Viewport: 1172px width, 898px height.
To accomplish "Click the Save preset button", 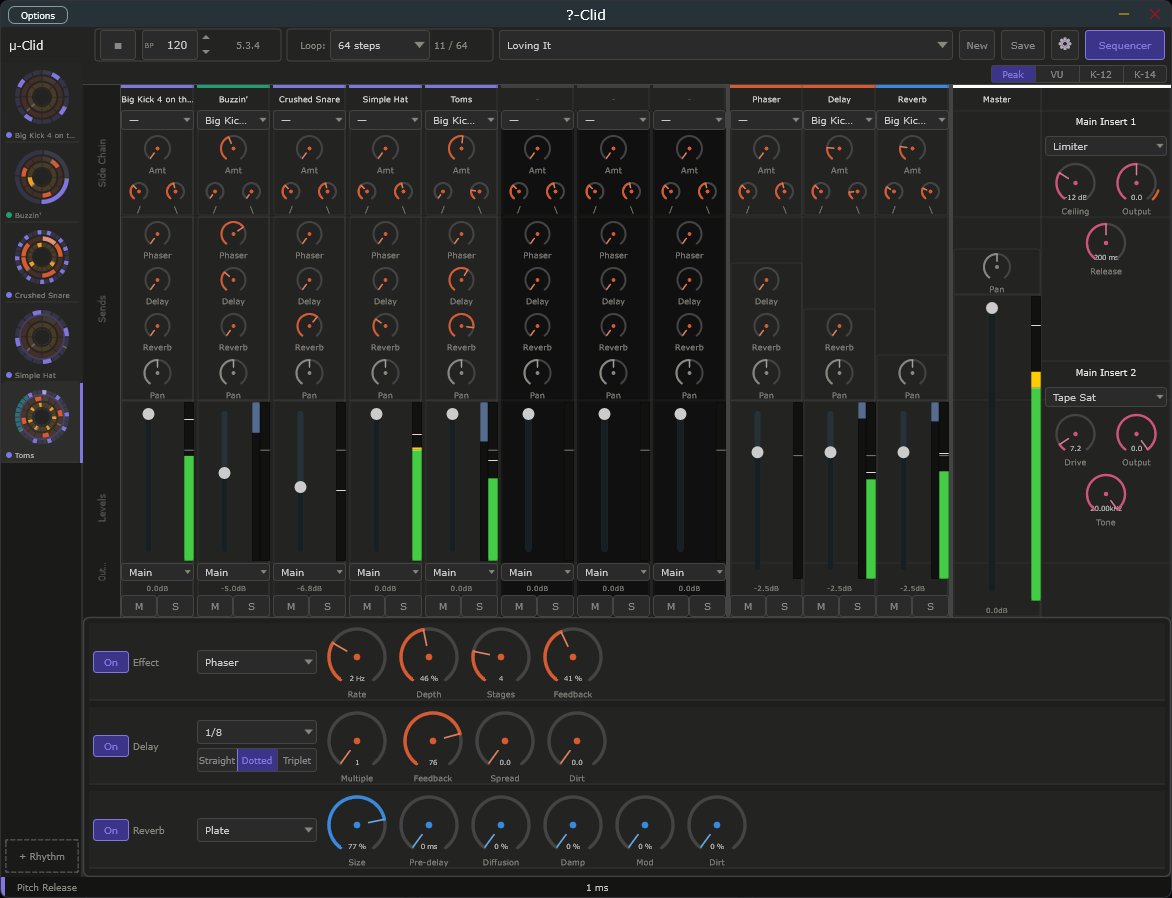I will click(1023, 46).
